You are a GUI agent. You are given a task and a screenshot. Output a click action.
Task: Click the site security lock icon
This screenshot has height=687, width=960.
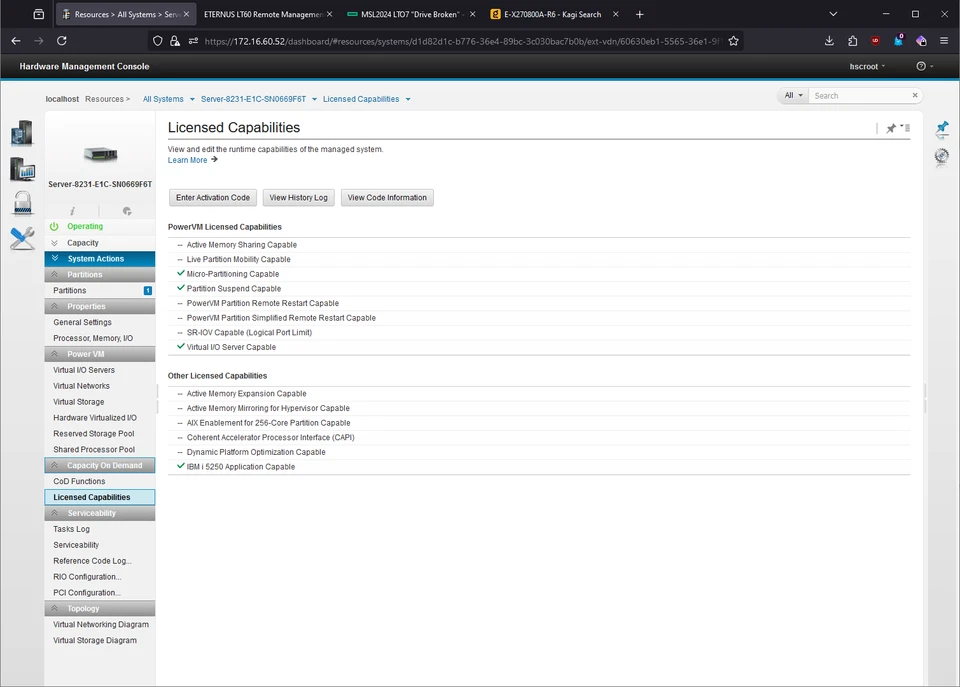[175, 41]
